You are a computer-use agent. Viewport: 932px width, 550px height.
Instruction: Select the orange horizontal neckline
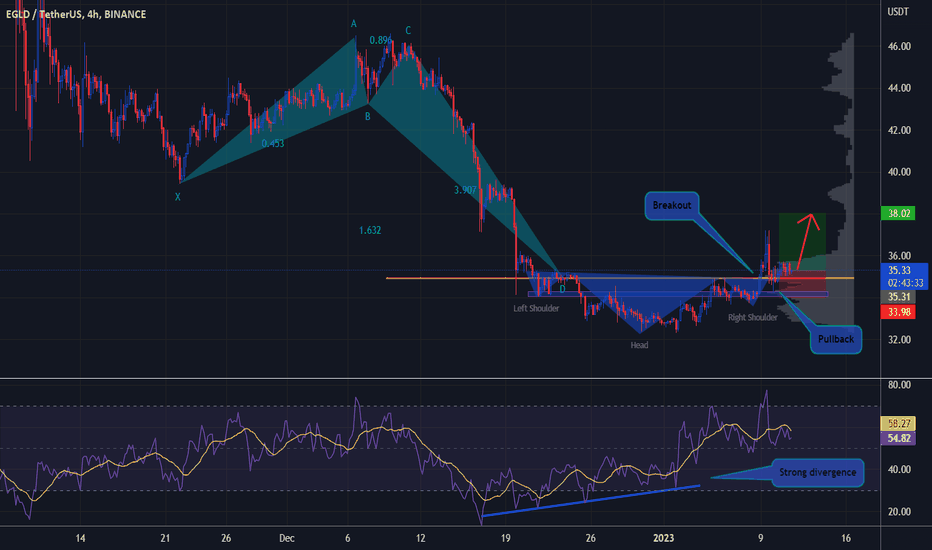coord(620,278)
